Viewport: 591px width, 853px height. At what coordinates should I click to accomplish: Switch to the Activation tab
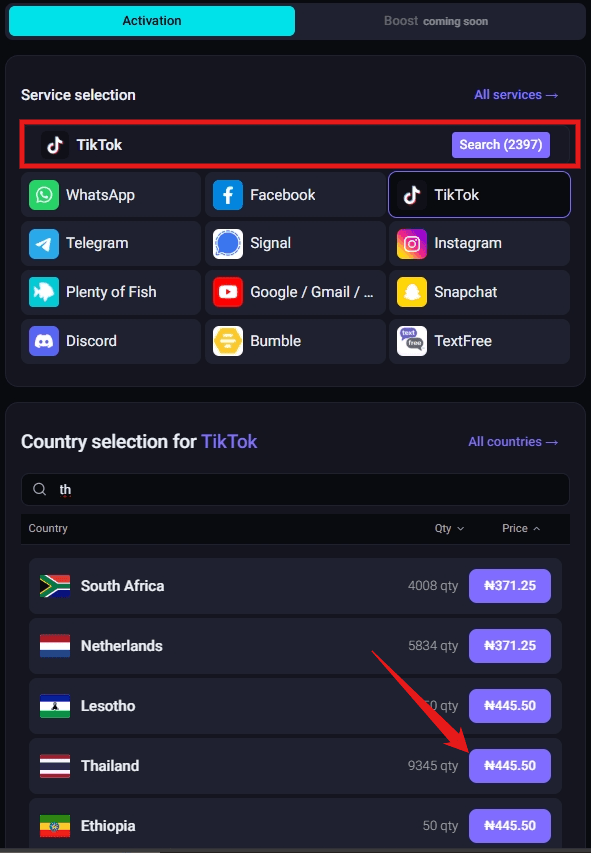point(152,20)
